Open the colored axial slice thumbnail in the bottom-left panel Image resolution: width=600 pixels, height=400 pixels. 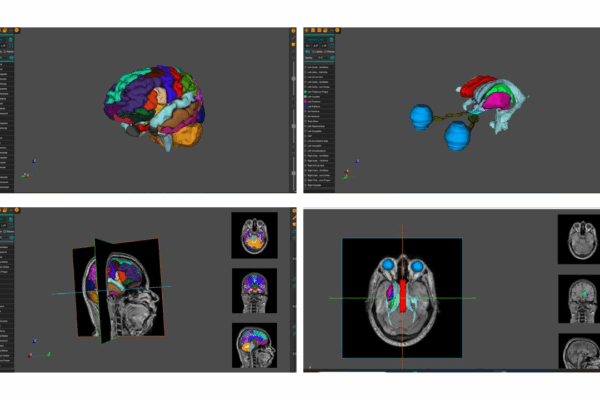[x=254, y=235]
